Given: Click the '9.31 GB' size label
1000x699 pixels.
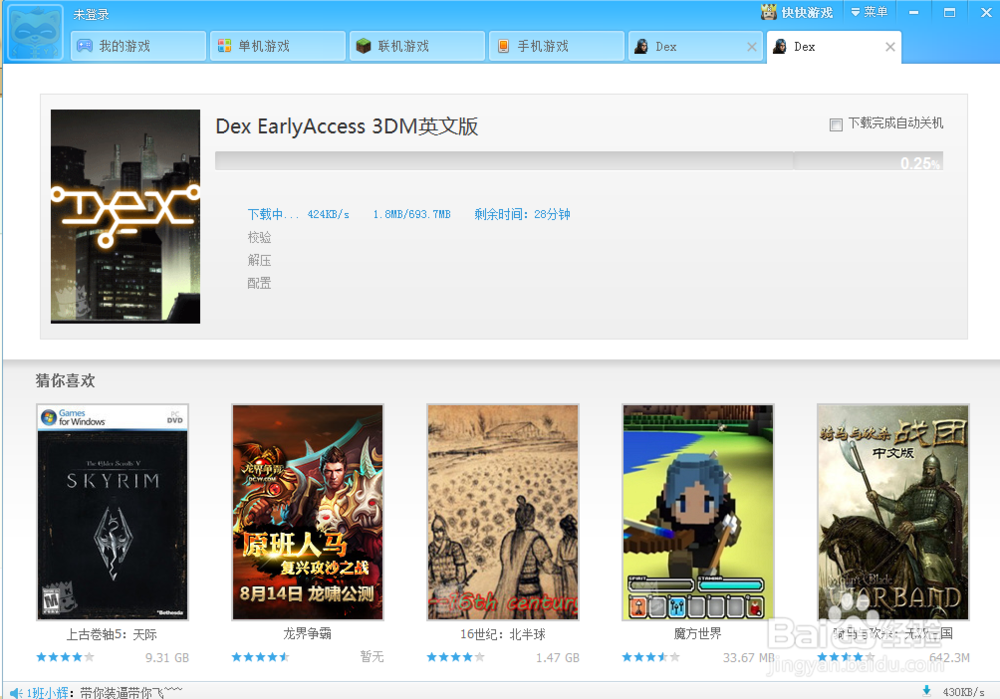Looking at the screenshot, I should point(167,658).
